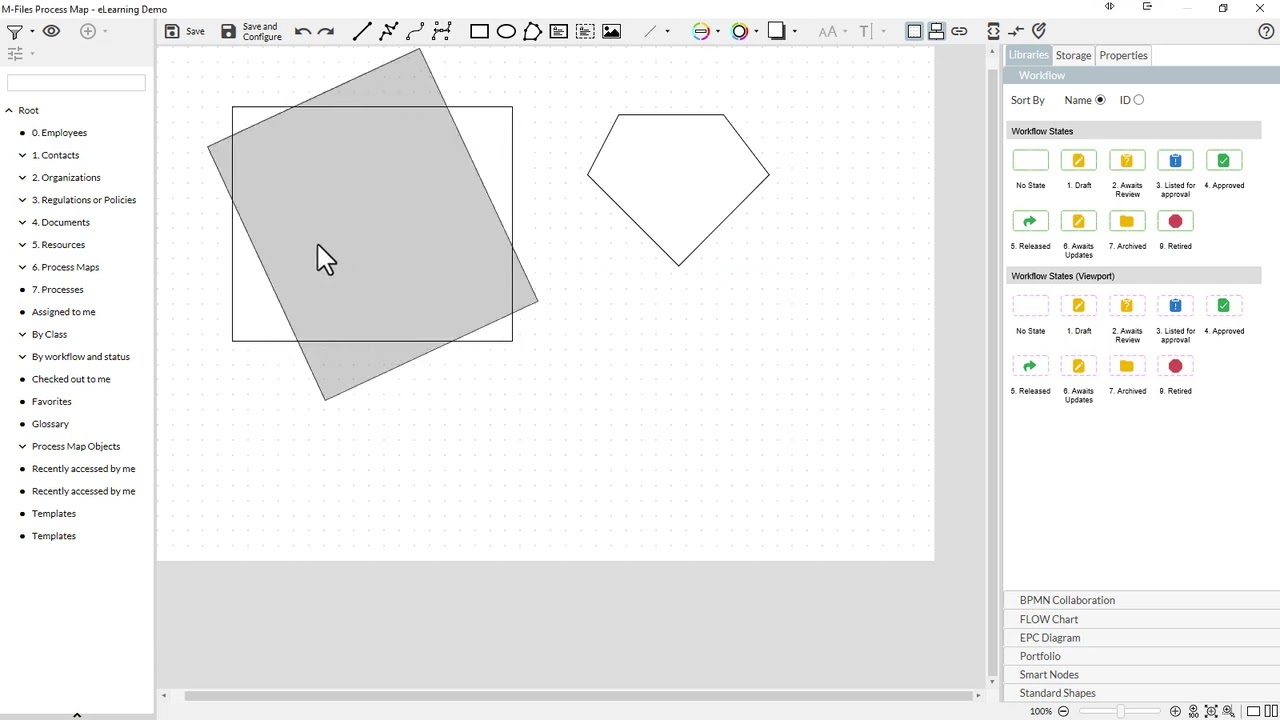Viewport: 1280px width, 720px height.
Task: Switch to the Properties tab
Action: 1123,56
